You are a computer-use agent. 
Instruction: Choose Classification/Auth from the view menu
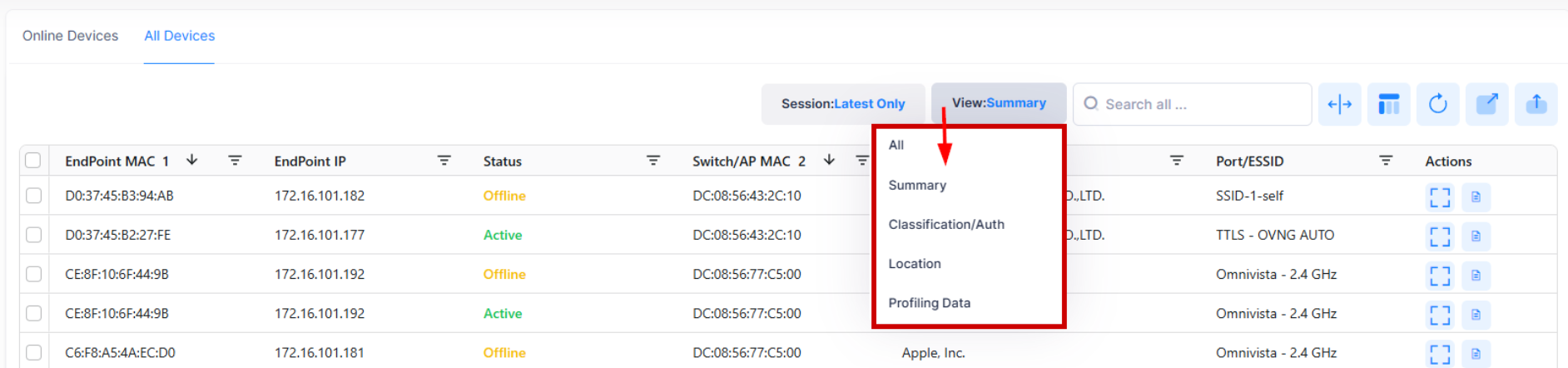coord(946,224)
